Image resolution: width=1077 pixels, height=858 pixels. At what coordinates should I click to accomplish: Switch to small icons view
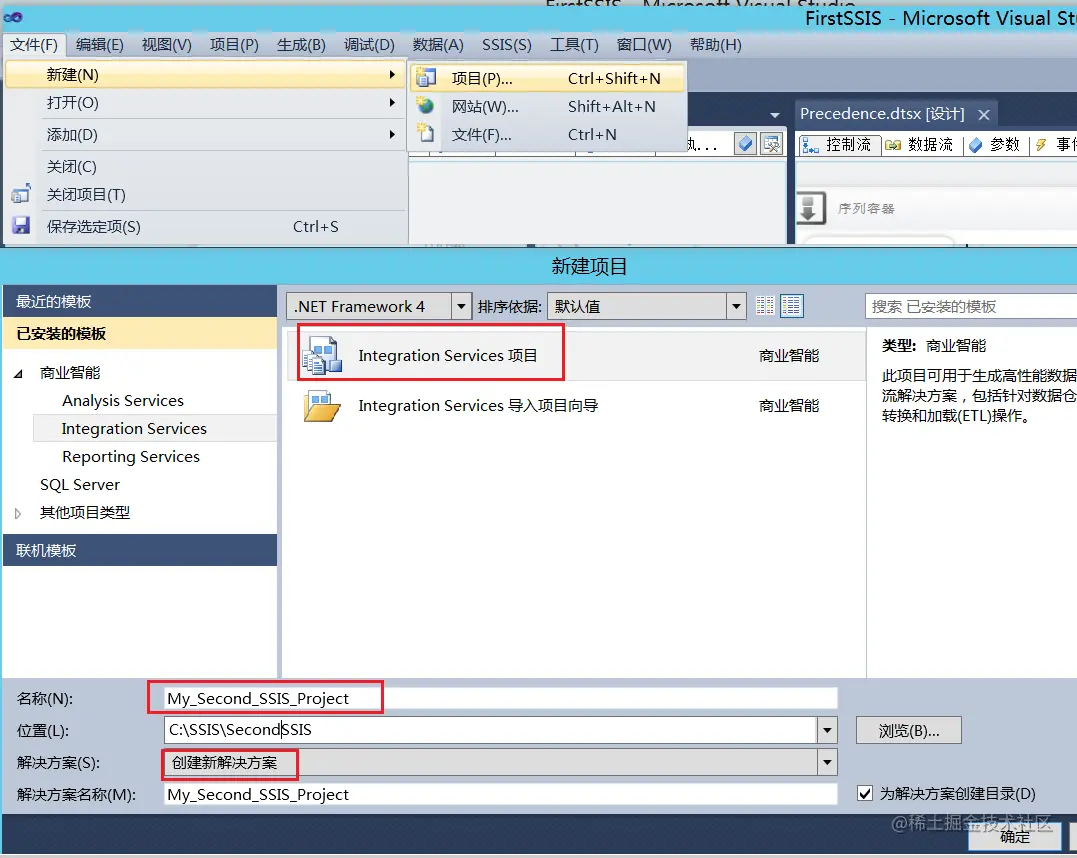[765, 306]
